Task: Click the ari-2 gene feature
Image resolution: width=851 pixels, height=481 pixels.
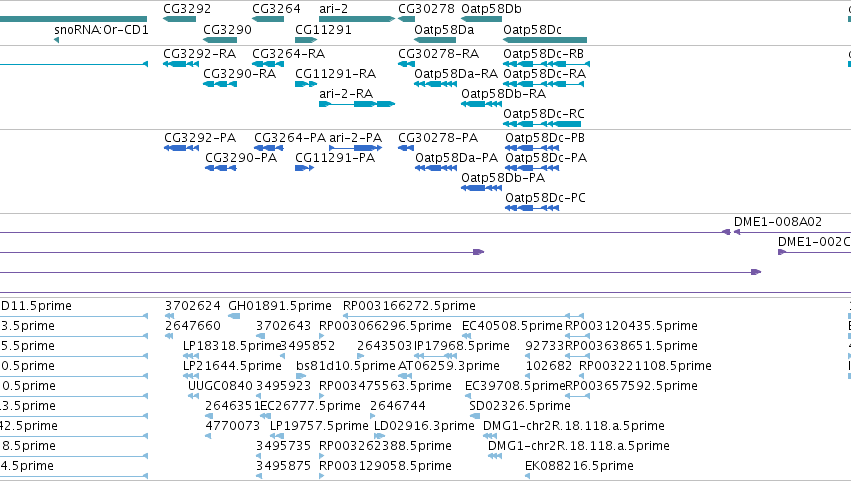Action: click(x=357, y=19)
